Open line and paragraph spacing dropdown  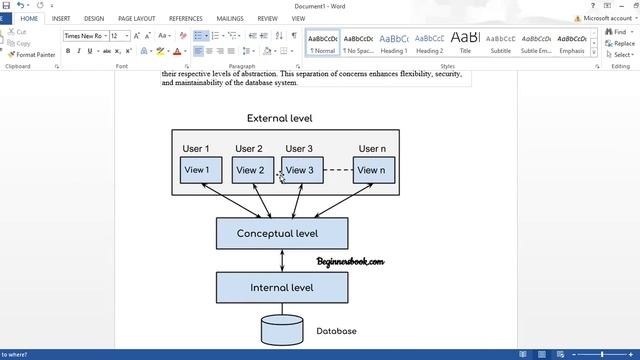249,51
